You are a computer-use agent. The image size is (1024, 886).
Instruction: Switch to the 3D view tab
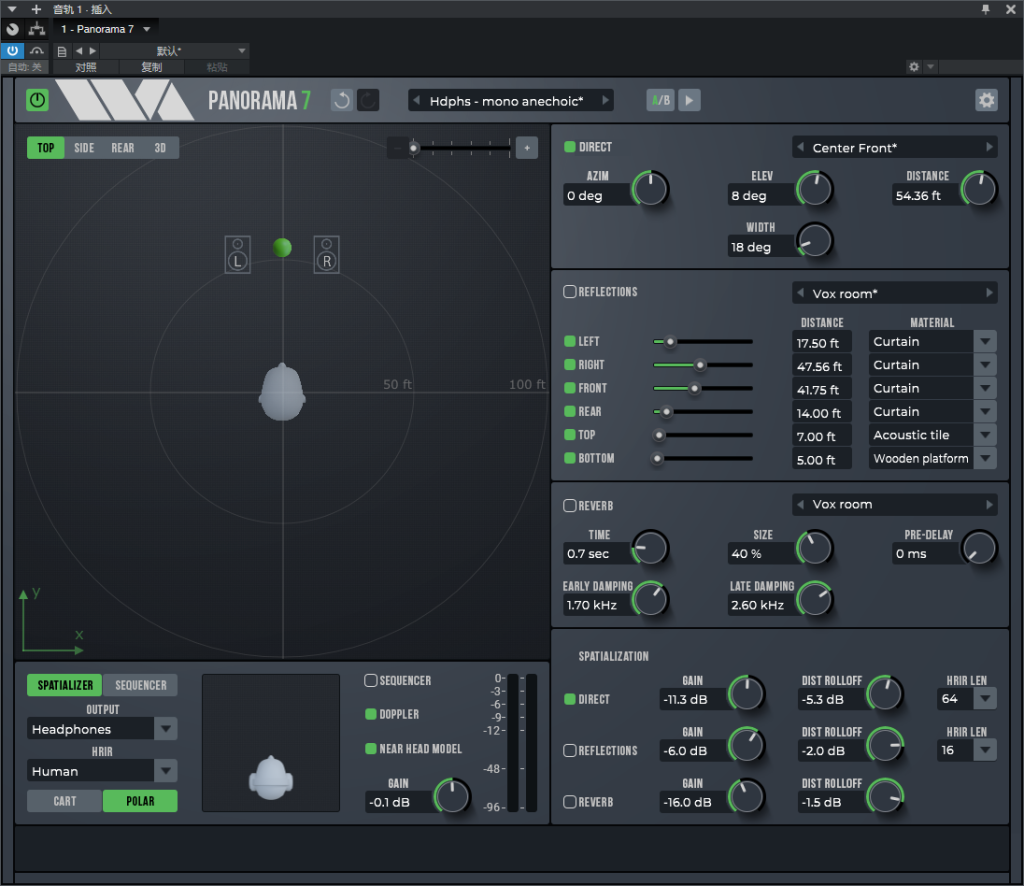pos(160,148)
